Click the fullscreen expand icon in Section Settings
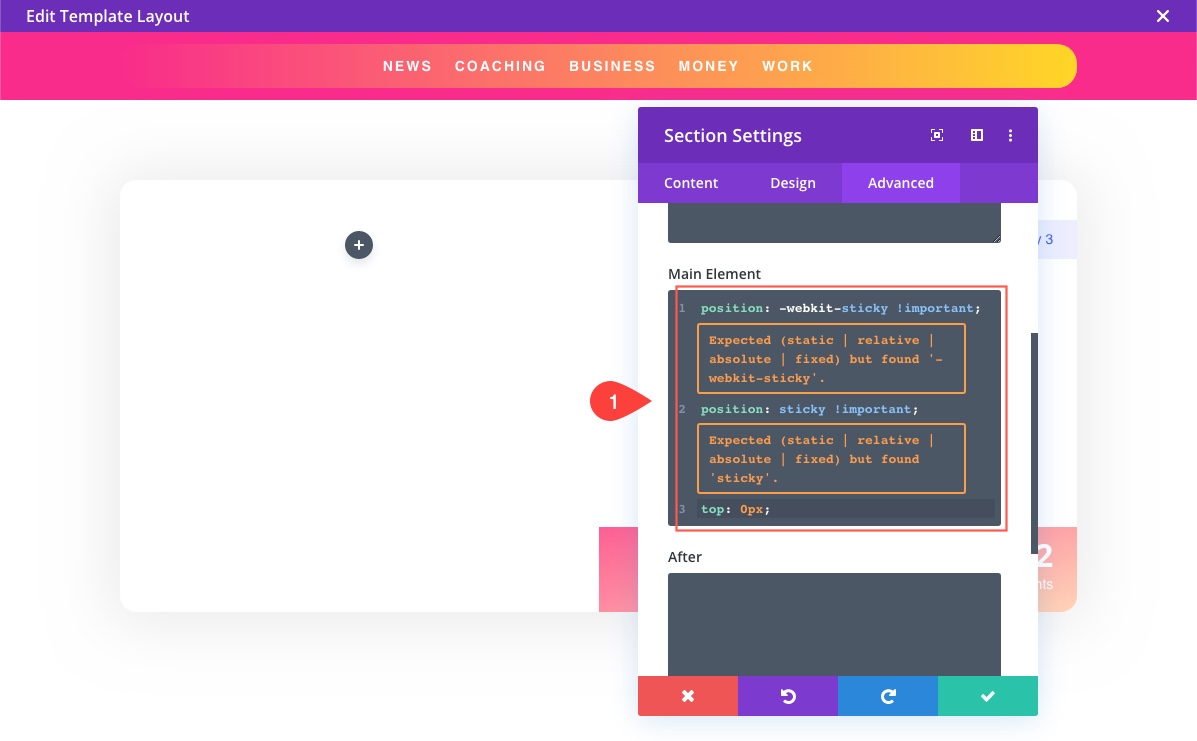Screen dimensions: 1197x741 (x=937, y=135)
